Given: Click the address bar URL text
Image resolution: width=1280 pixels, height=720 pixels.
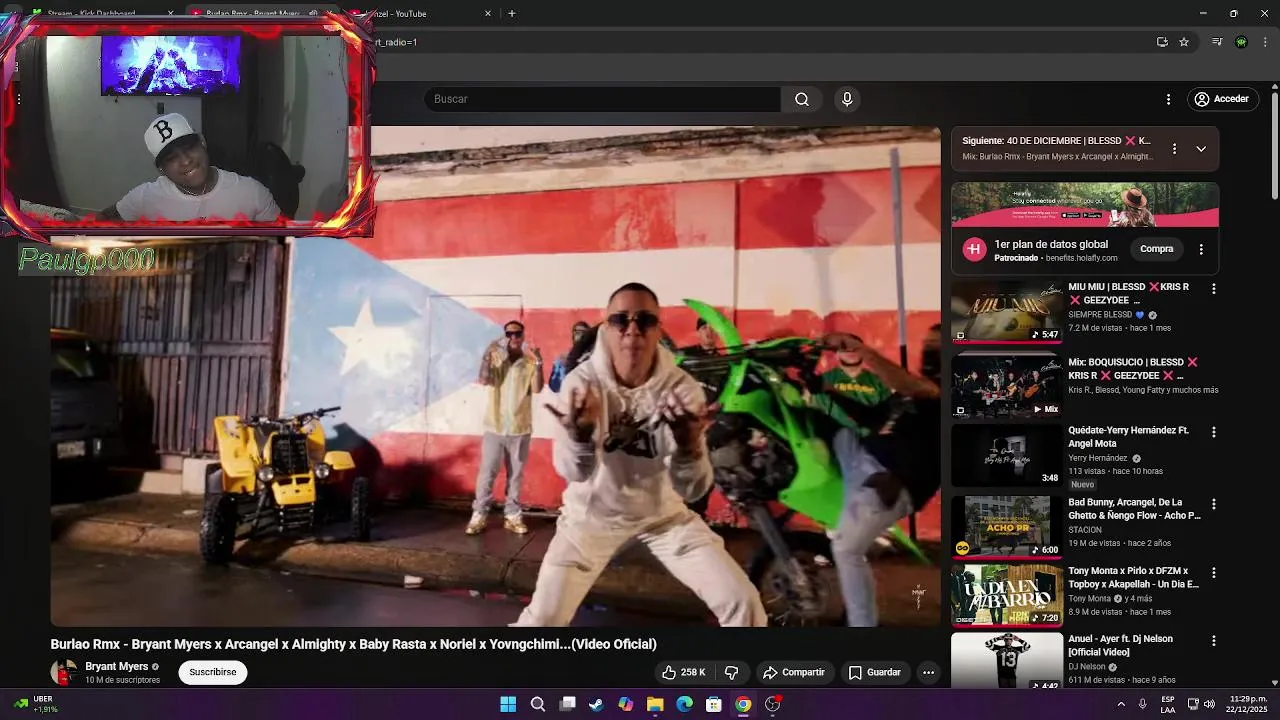Looking at the screenshot, I should (x=395, y=42).
